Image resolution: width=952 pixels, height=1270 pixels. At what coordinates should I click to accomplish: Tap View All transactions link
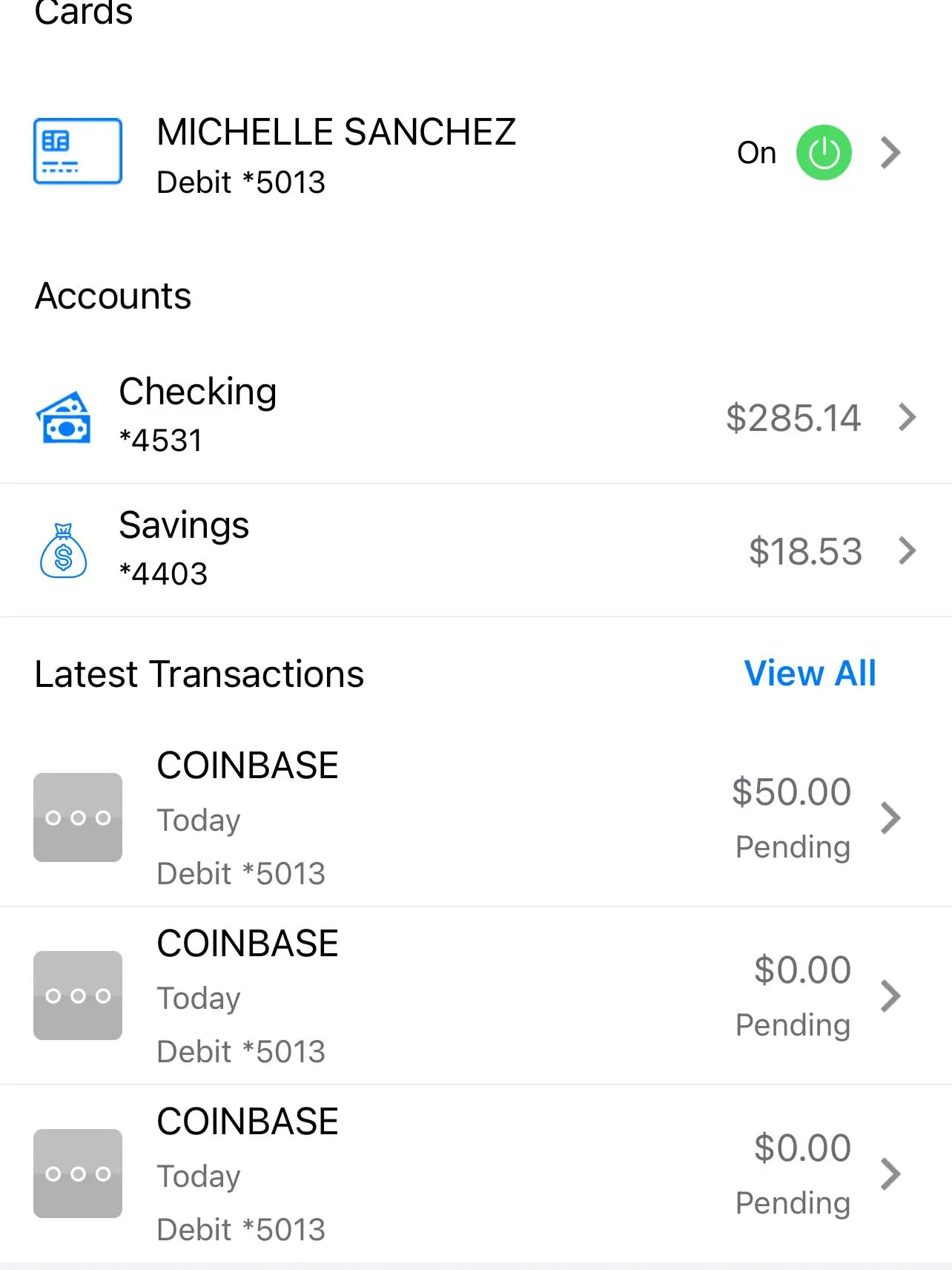click(810, 674)
